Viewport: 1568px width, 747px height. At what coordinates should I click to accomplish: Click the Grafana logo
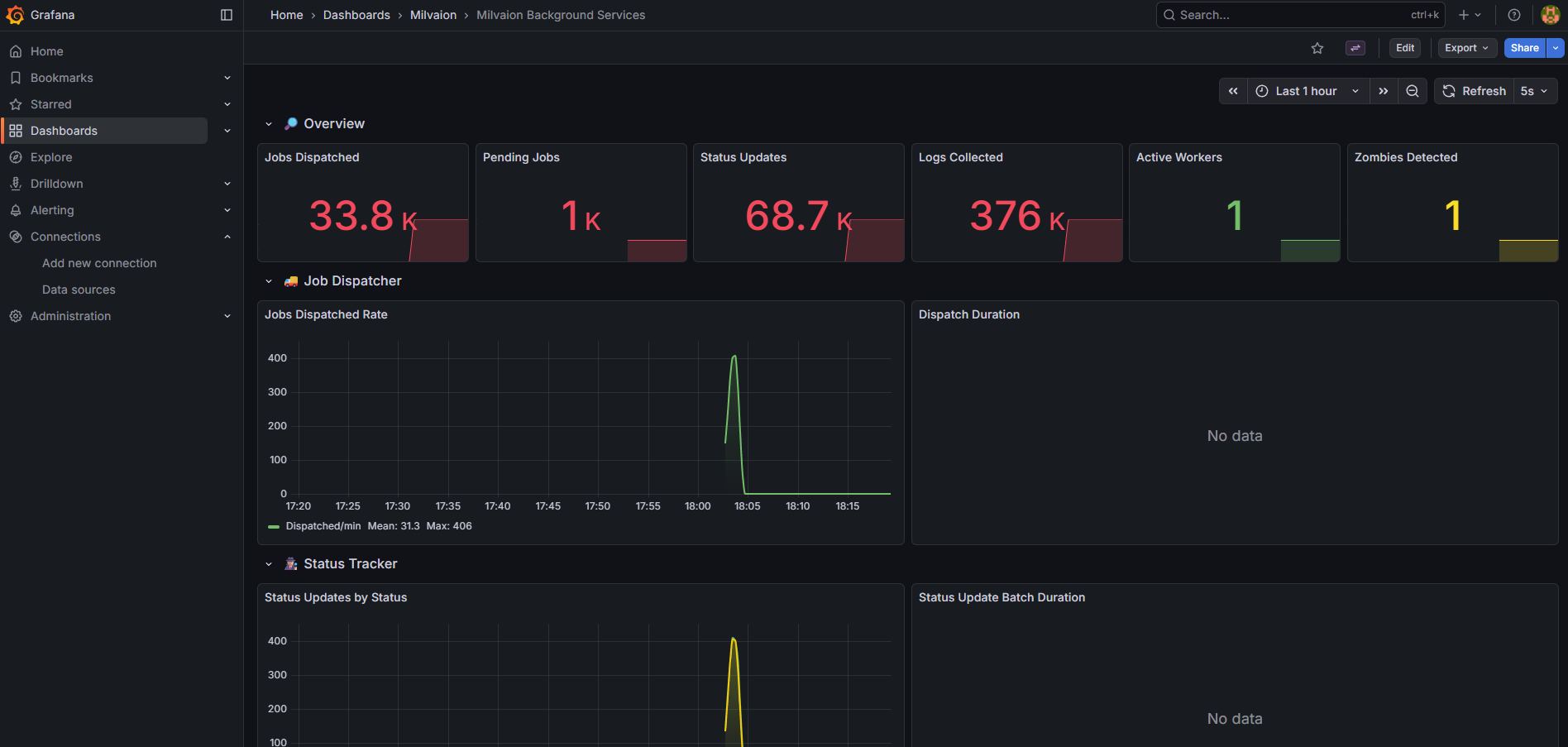(15, 14)
